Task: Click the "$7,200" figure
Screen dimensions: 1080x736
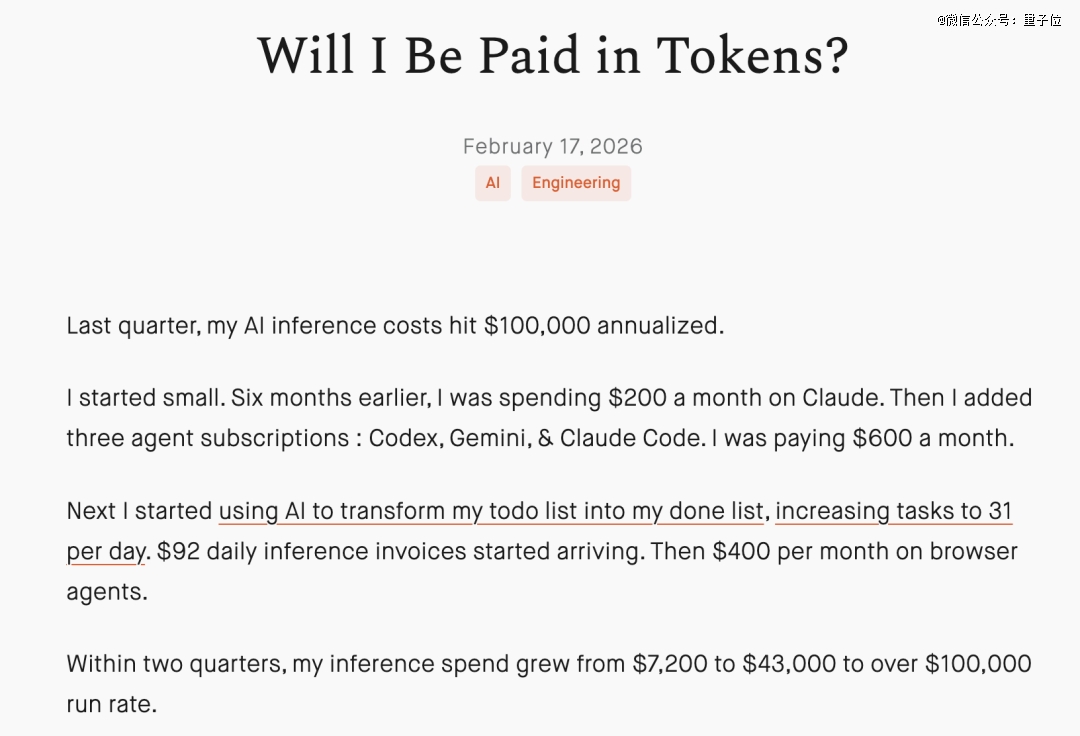Action: (668, 664)
